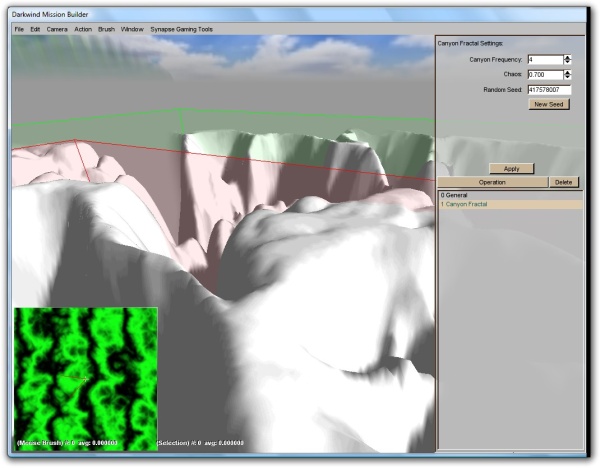Increase Canyon Frequency with up arrow
Image resolution: width=600 pixels, height=468 pixels.
568,57
